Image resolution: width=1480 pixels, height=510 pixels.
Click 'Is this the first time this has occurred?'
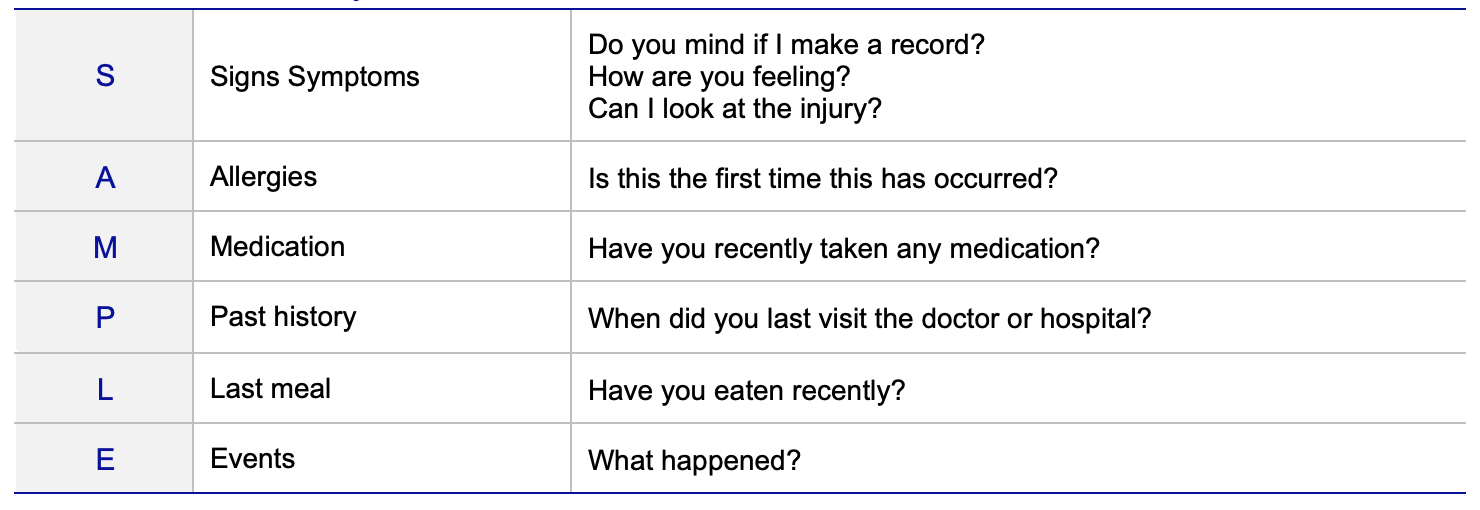coord(823,179)
